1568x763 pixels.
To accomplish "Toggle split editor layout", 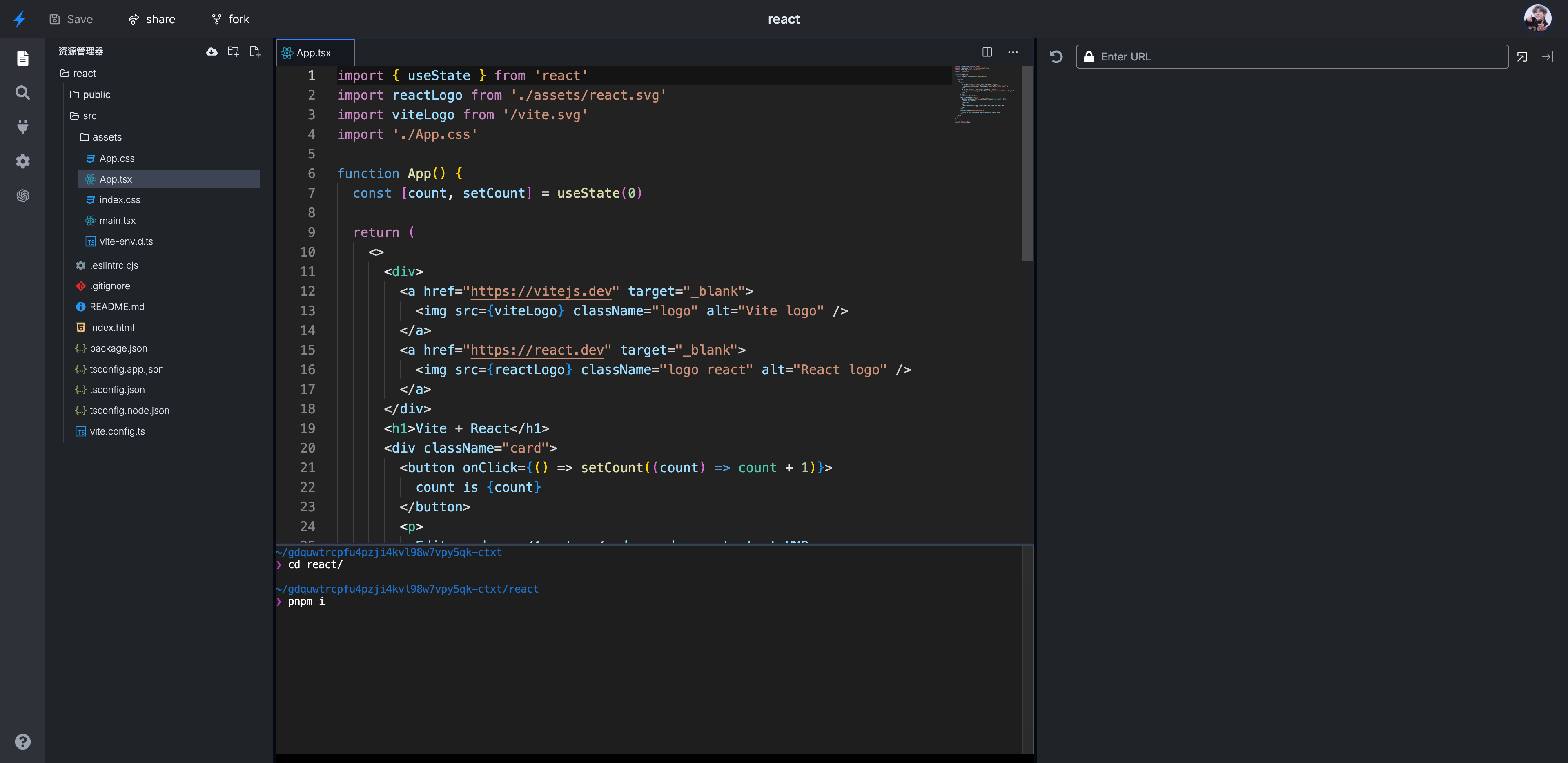I will pos(987,52).
